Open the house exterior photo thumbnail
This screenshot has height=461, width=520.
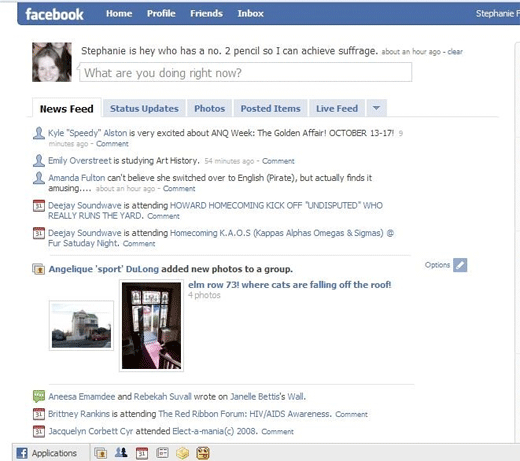[x=81, y=325]
